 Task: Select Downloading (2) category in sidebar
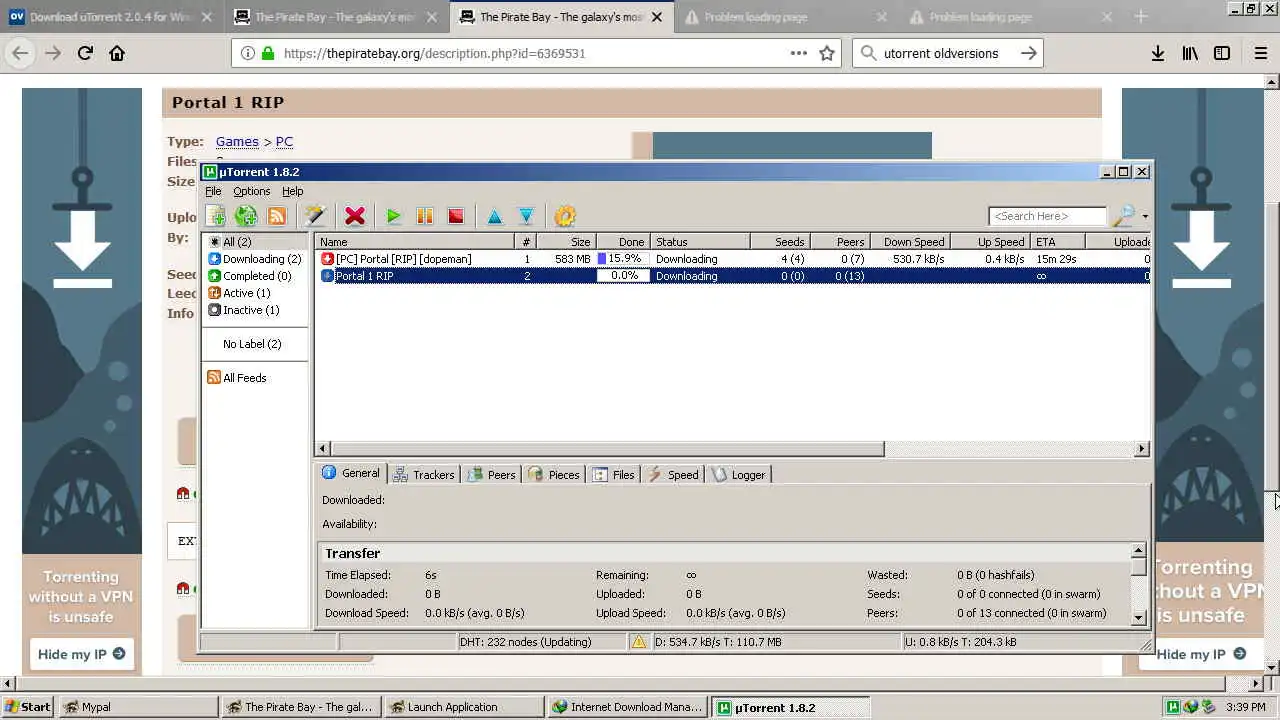[x=255, y=259]
